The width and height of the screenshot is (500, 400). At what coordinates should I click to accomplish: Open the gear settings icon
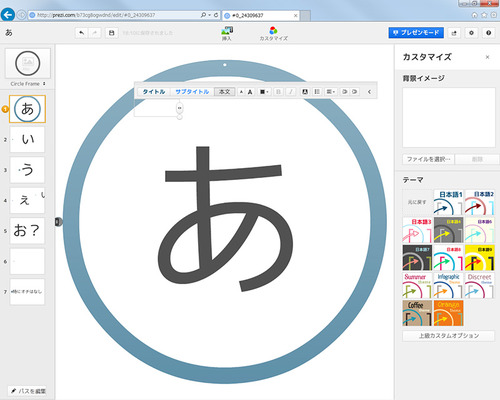pyautogui.click(x=471, y=33)
